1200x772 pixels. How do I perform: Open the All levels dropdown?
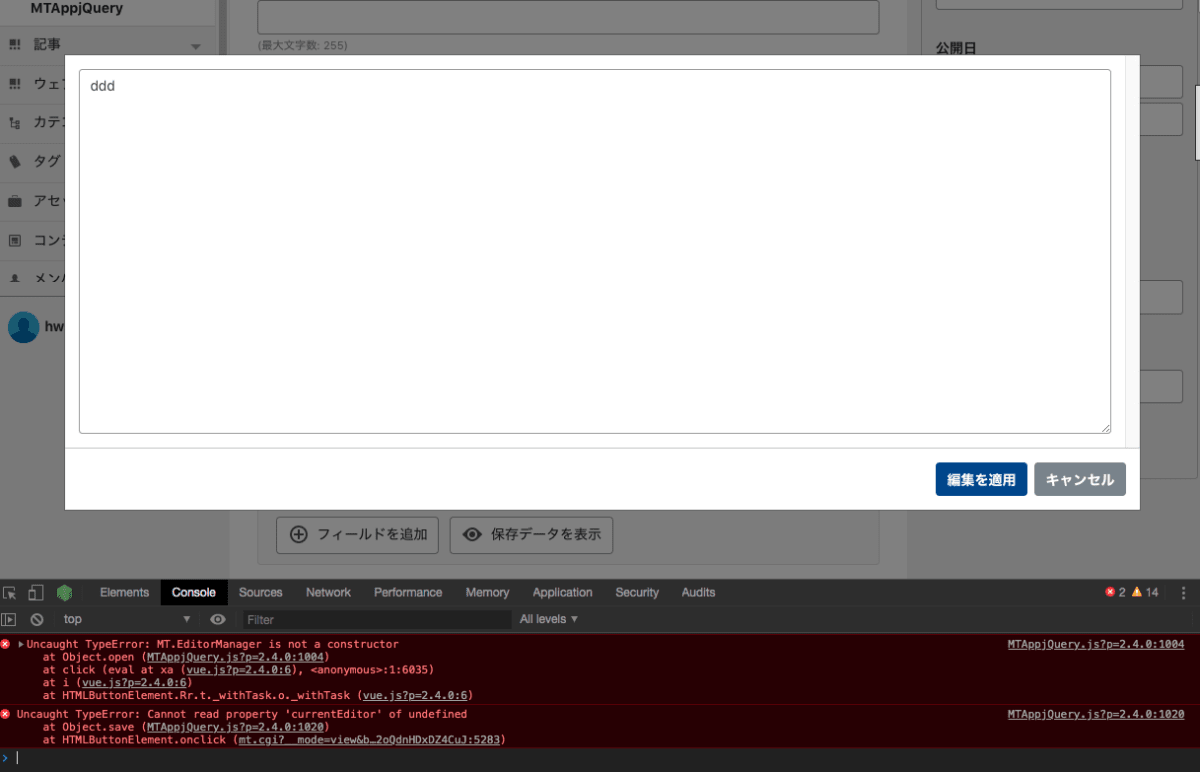549,619
